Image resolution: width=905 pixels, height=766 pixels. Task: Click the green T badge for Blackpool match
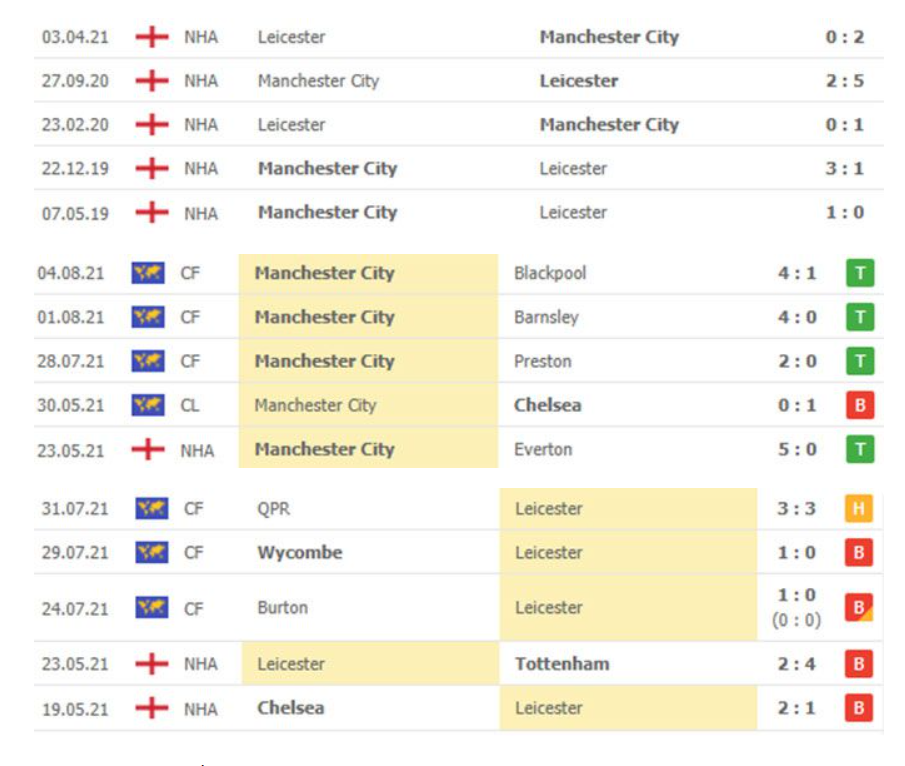coord(860,273)
